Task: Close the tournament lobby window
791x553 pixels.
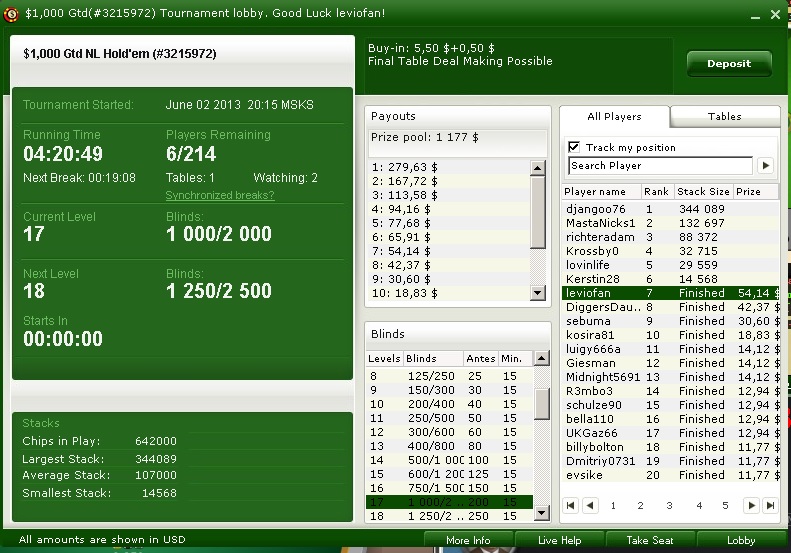Action: 775,15
